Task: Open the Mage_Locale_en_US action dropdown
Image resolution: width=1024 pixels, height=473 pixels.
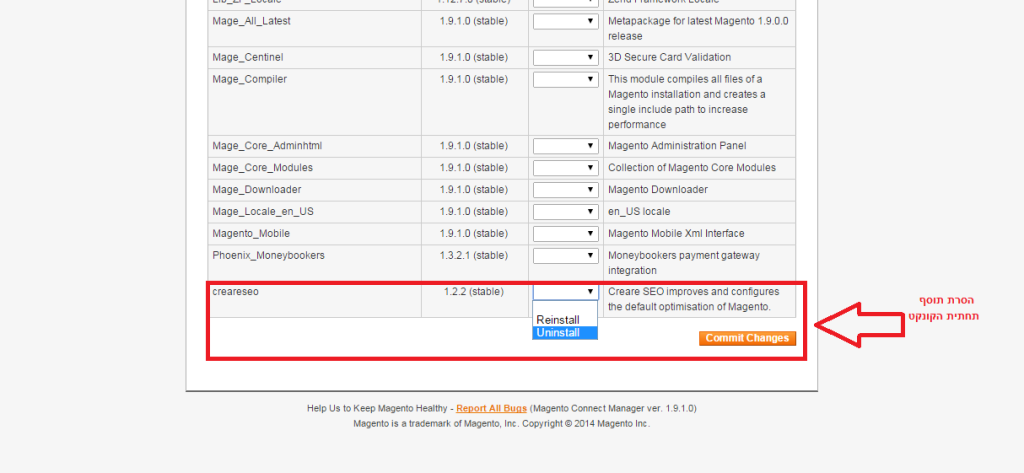Action: click(x=566, y=212)
